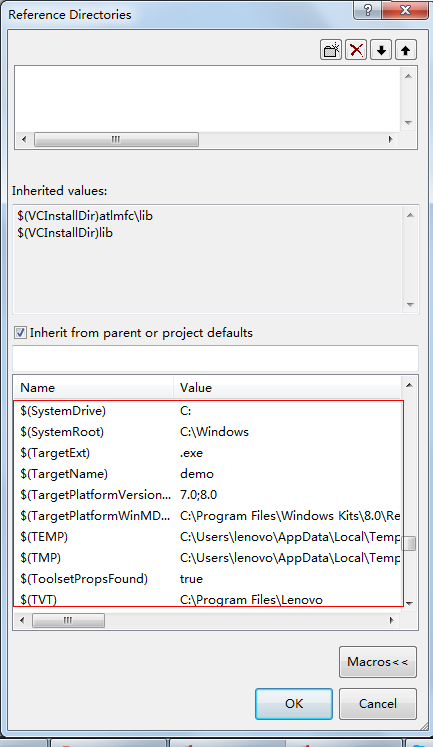Click up arrow of inherited values scrollbar
This screenshot has width=433, height=747.
(410, 215)
